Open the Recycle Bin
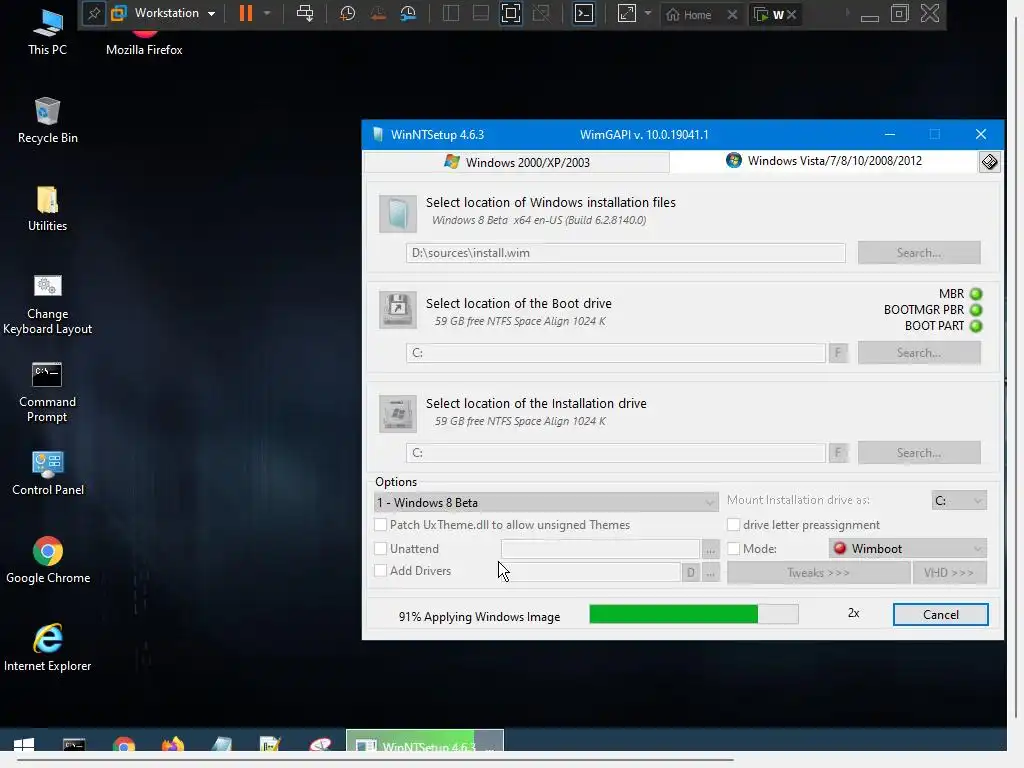This screenshot has height=768, width=1024. (x=47, y=120)
